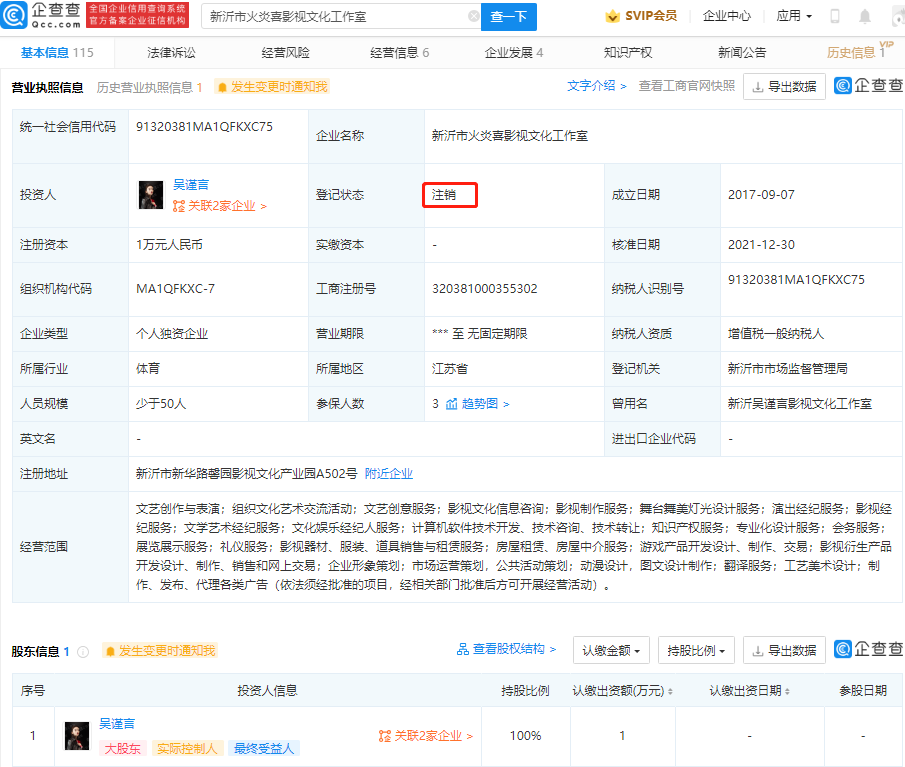
Task: Open SVIP会员 link
Action: 650,16
